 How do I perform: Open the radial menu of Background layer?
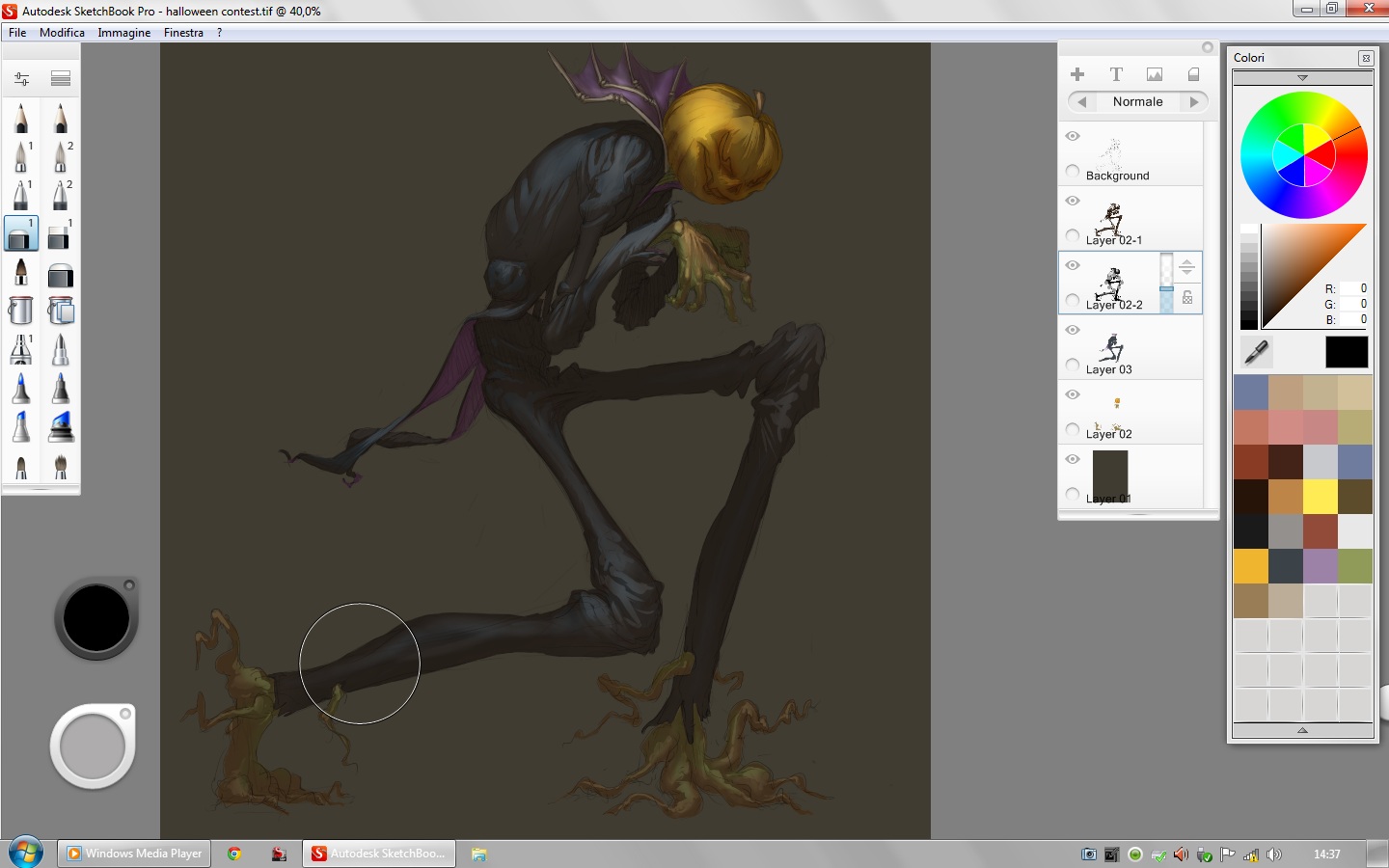coord(1073,171)
